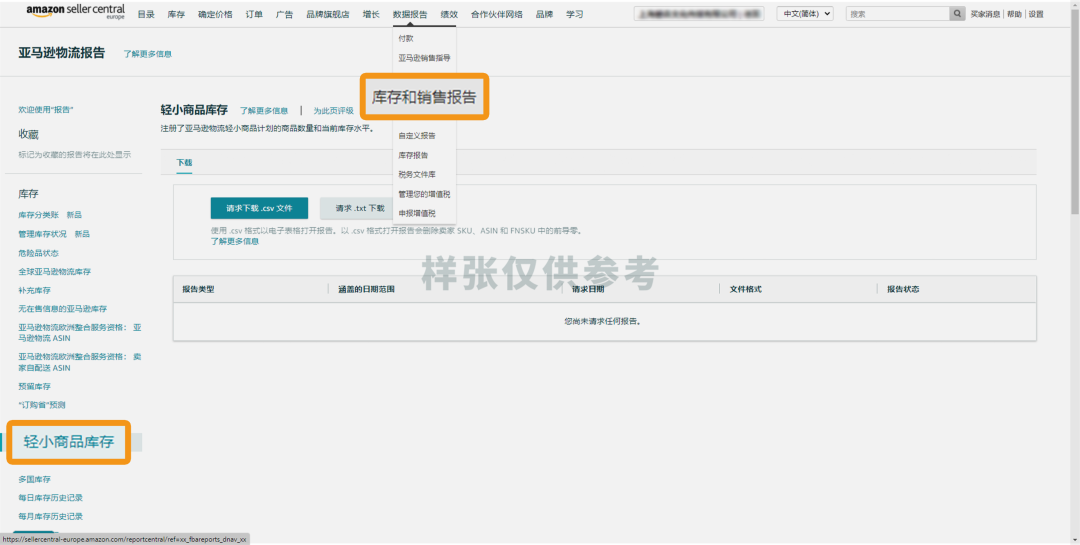Click the 涵盖的日期范围 column header
The image size is (1080, 545).
click(366, 289)
